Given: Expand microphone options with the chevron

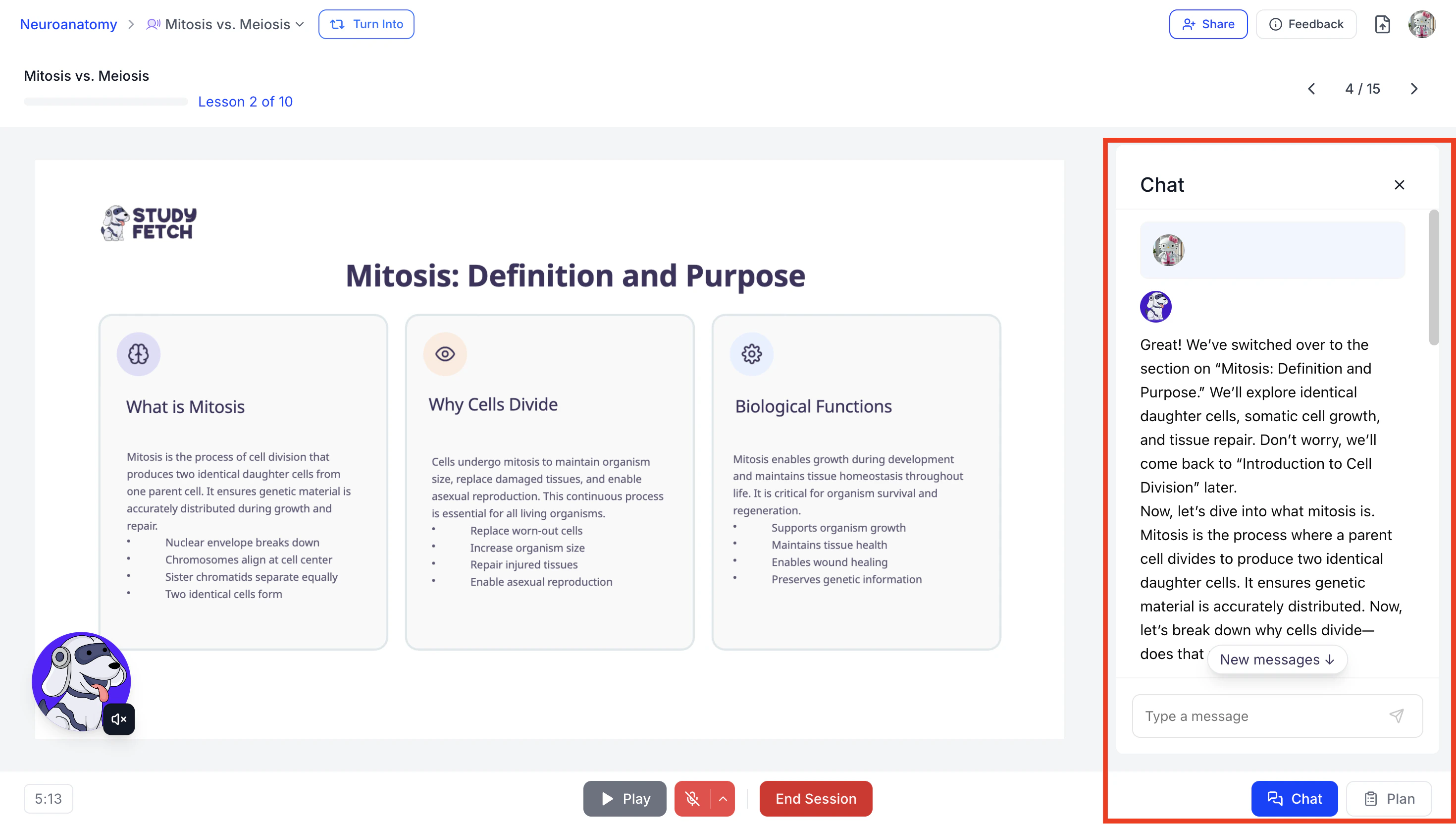Looking at the screenshot, I should (x=723, y=798).
